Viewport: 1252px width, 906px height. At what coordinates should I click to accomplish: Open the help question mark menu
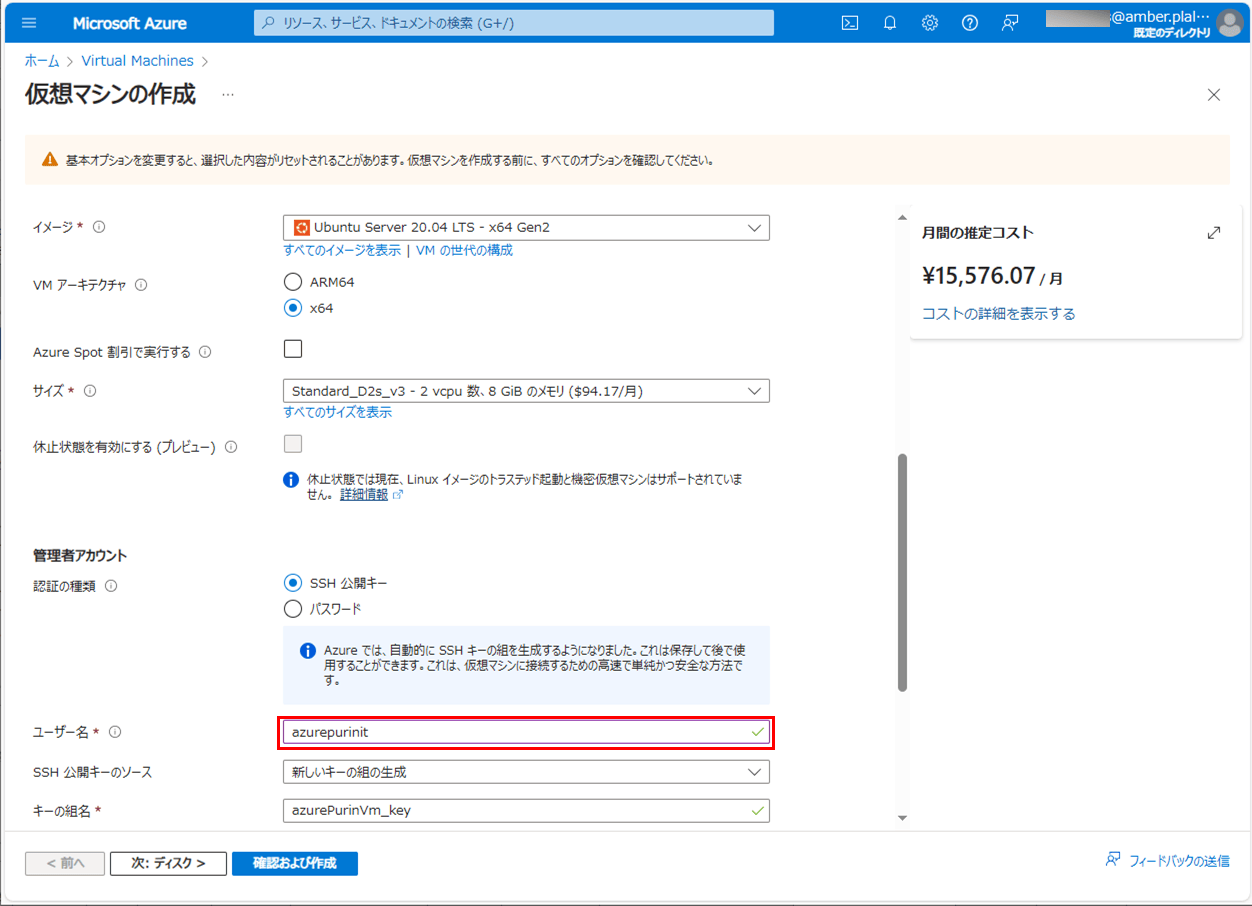click(x=970, y=23)
